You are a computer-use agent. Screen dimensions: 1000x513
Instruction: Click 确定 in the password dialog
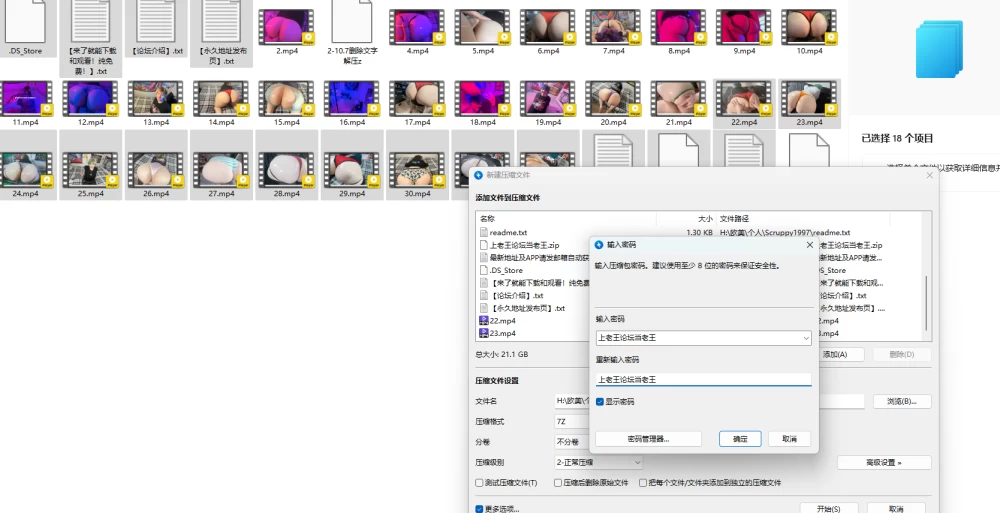(x=740, y=439)
